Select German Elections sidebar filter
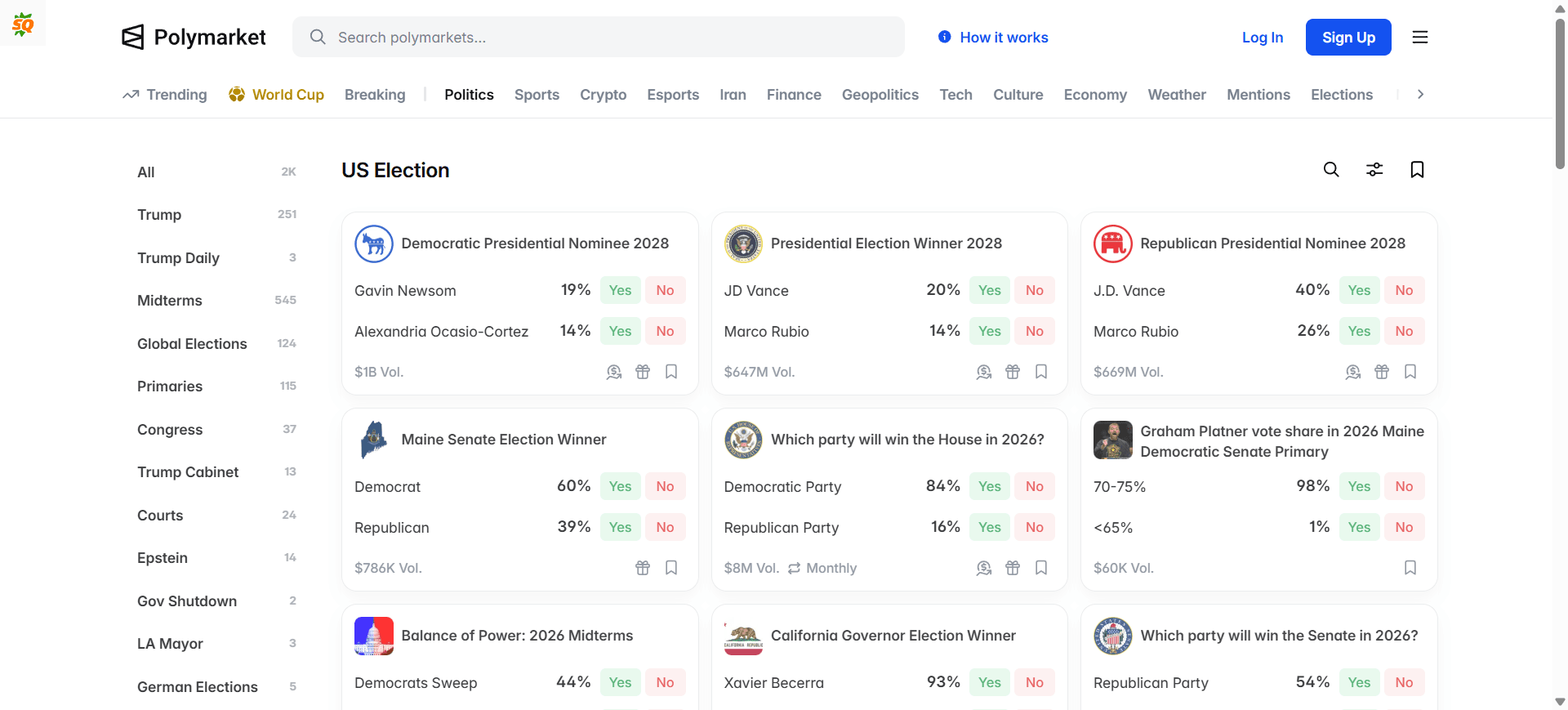This screenshot has width=1568, height=710. (216, 687)
